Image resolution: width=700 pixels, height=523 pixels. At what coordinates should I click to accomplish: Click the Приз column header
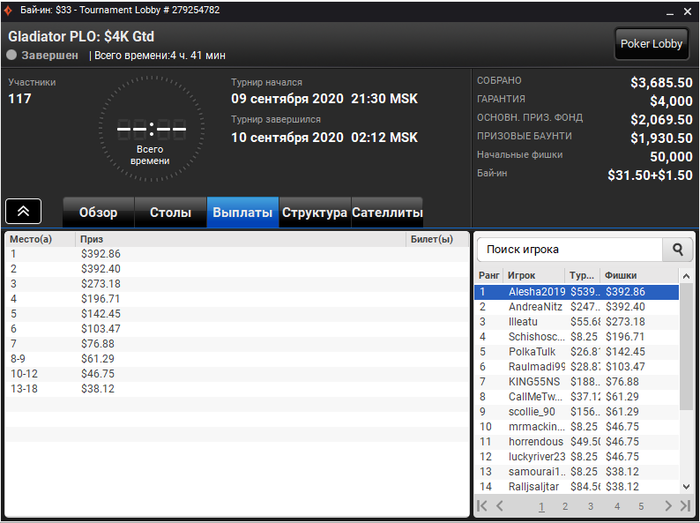click(x=240, y=239)
